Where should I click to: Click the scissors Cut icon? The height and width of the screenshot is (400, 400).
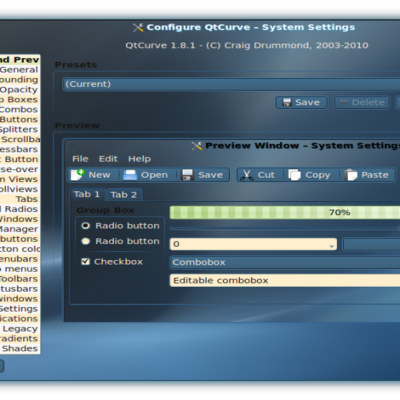(246, 175)
